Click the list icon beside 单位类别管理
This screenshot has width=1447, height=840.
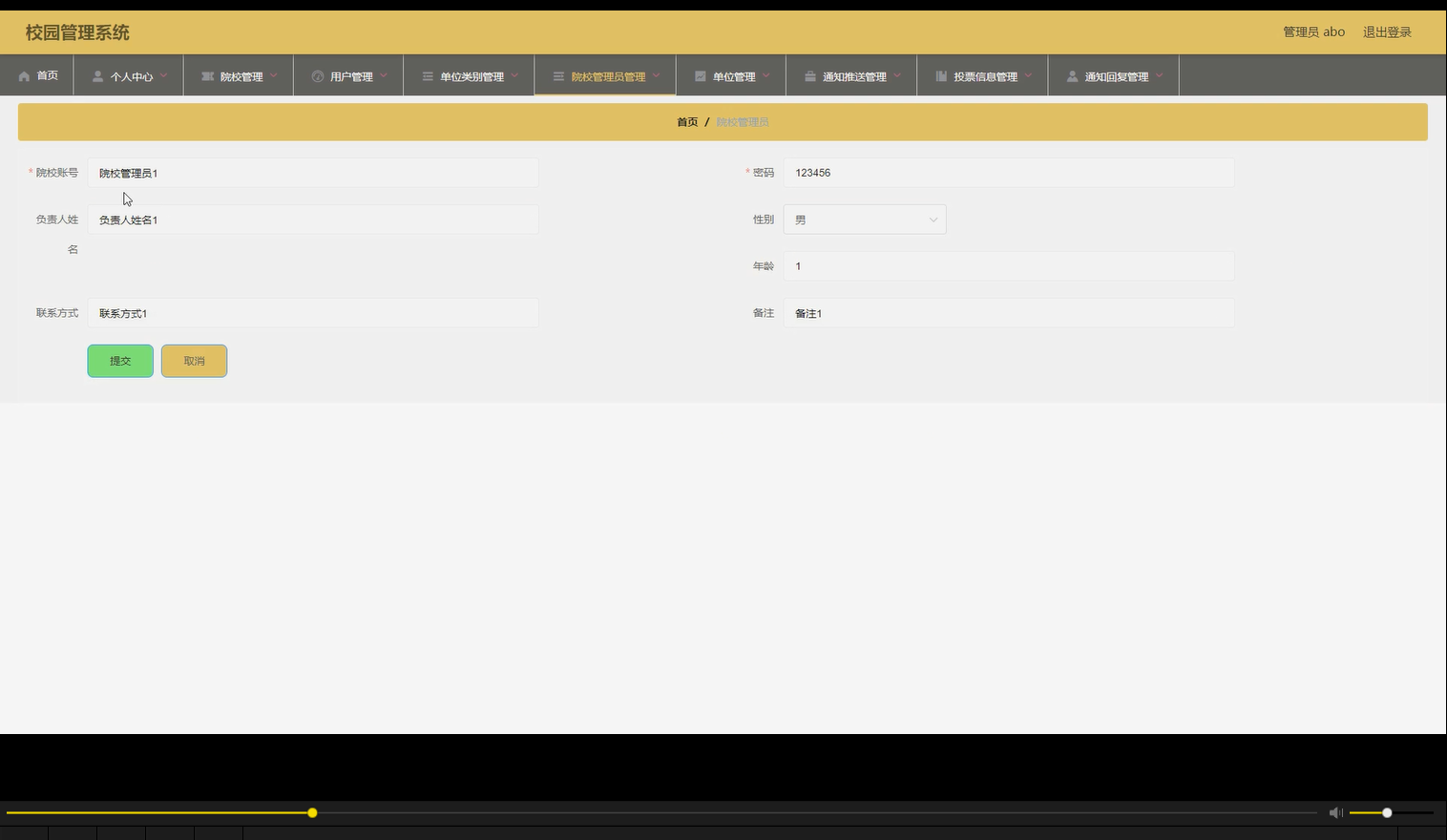pos(428,76)
